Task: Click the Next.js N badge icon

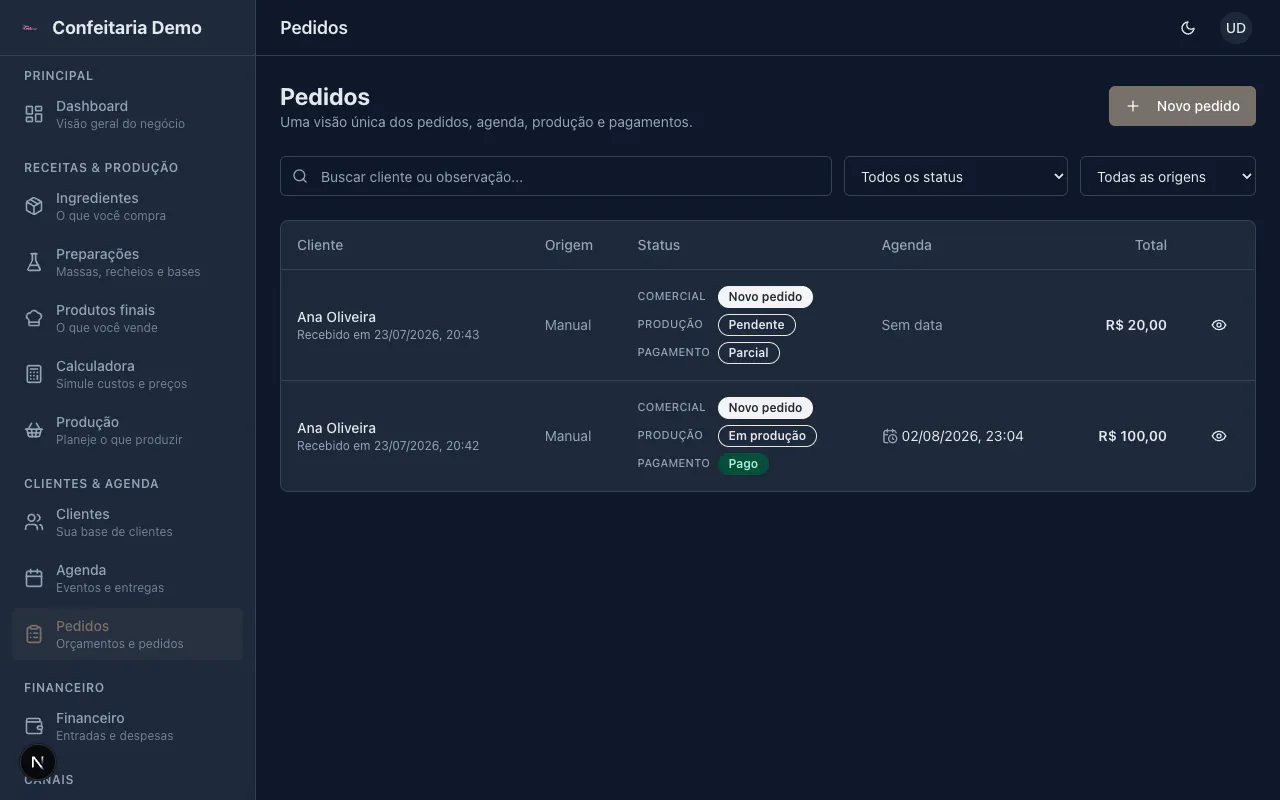Action: click(x=38, y=762)
